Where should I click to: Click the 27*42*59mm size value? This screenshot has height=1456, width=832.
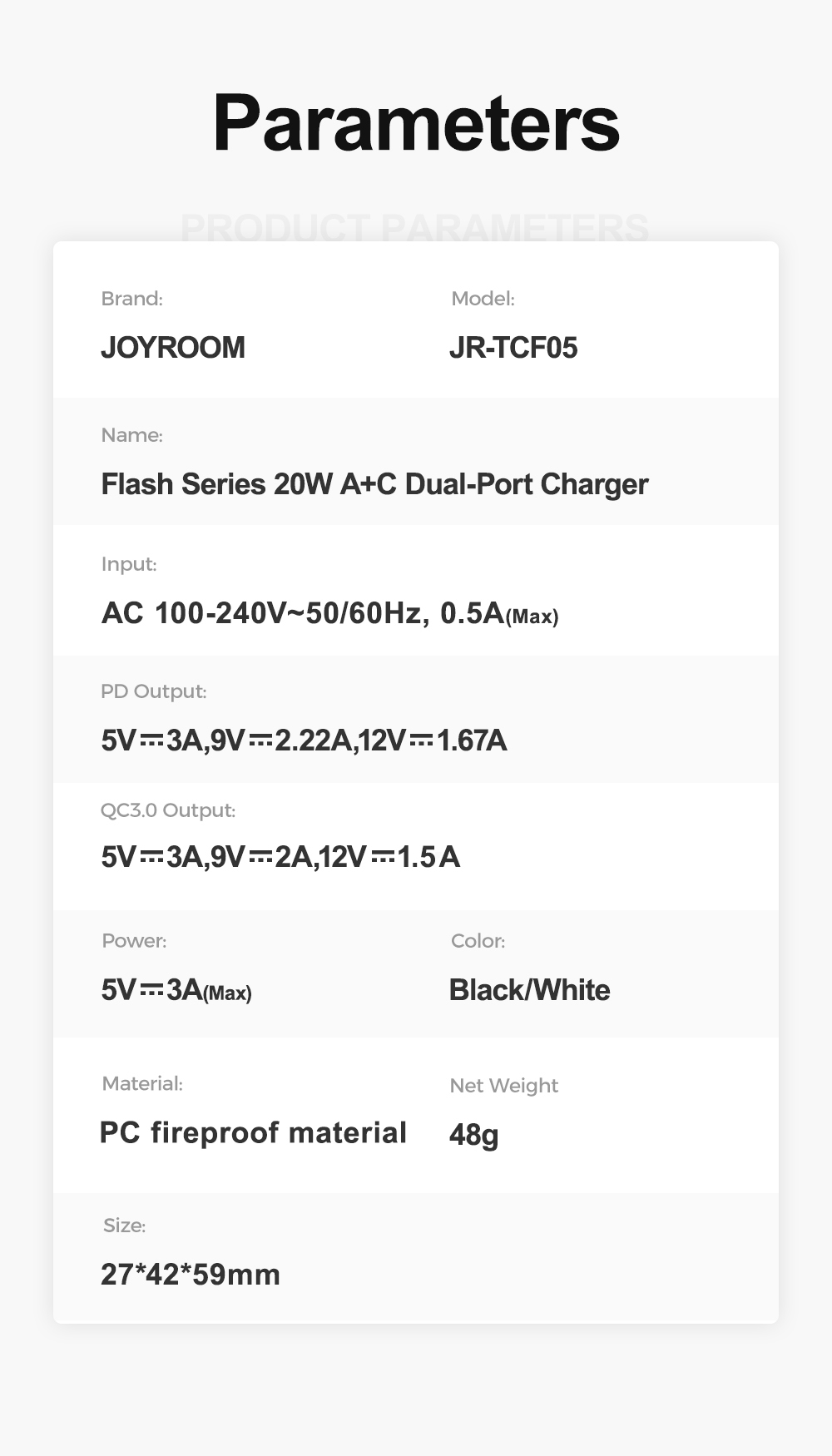click(x=191, y=1274)
